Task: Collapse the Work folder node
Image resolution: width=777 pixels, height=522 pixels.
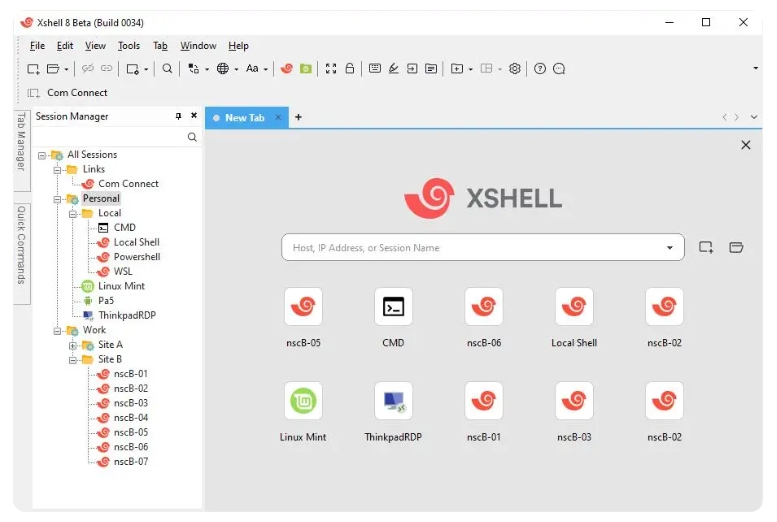Action: [57, 331]
